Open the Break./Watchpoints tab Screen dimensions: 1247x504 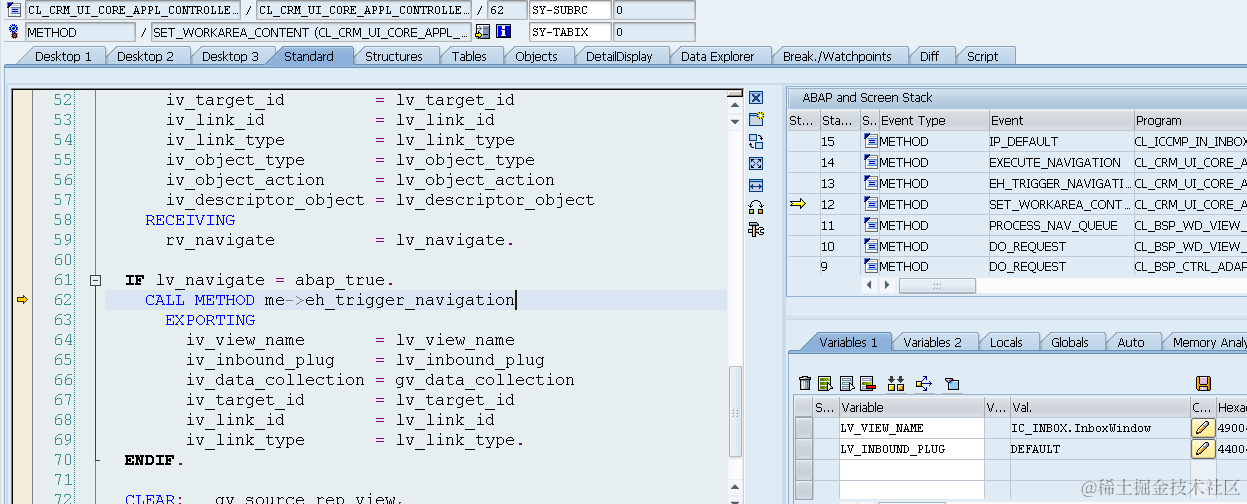(x=837, y=56)
